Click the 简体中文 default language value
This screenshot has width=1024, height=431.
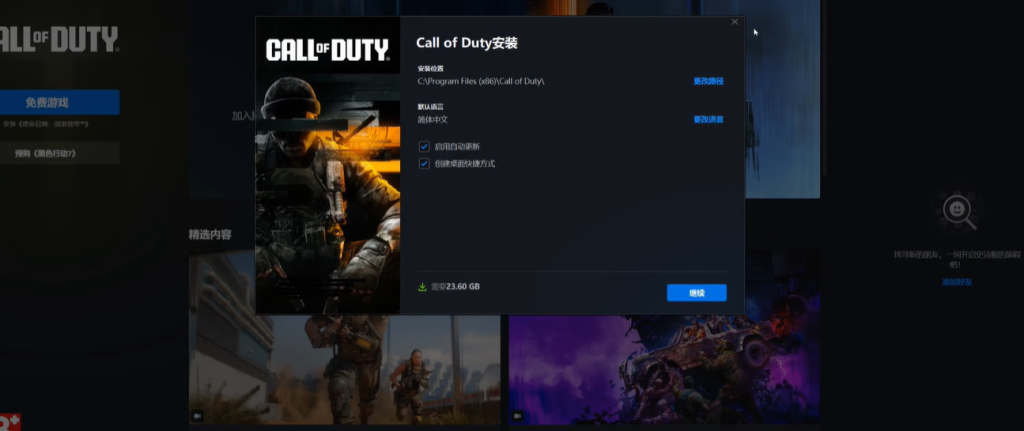(433, 119)
